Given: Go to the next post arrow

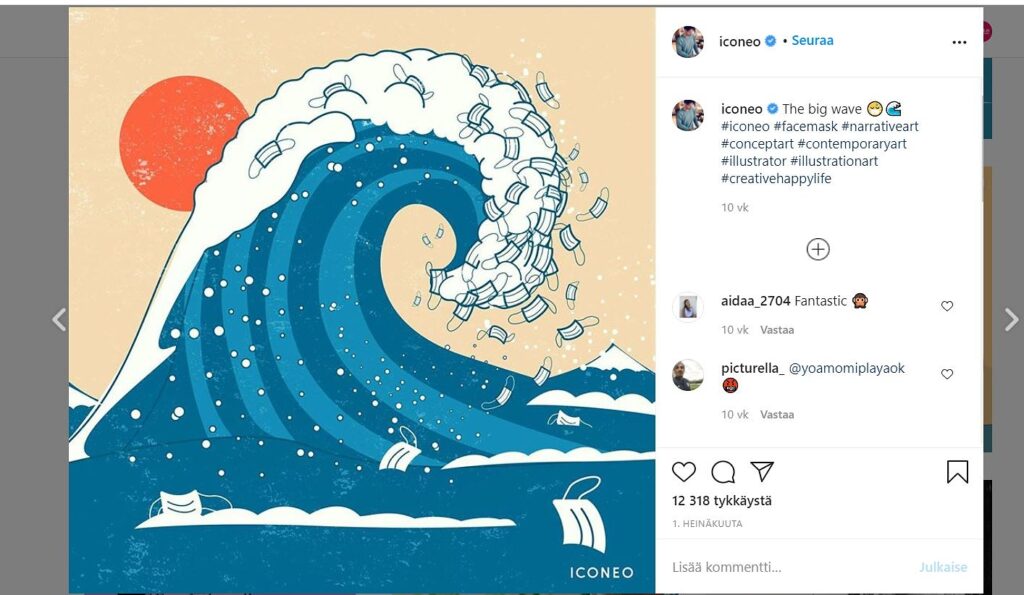Looking at the screenshot, I should pos(1011,320).
